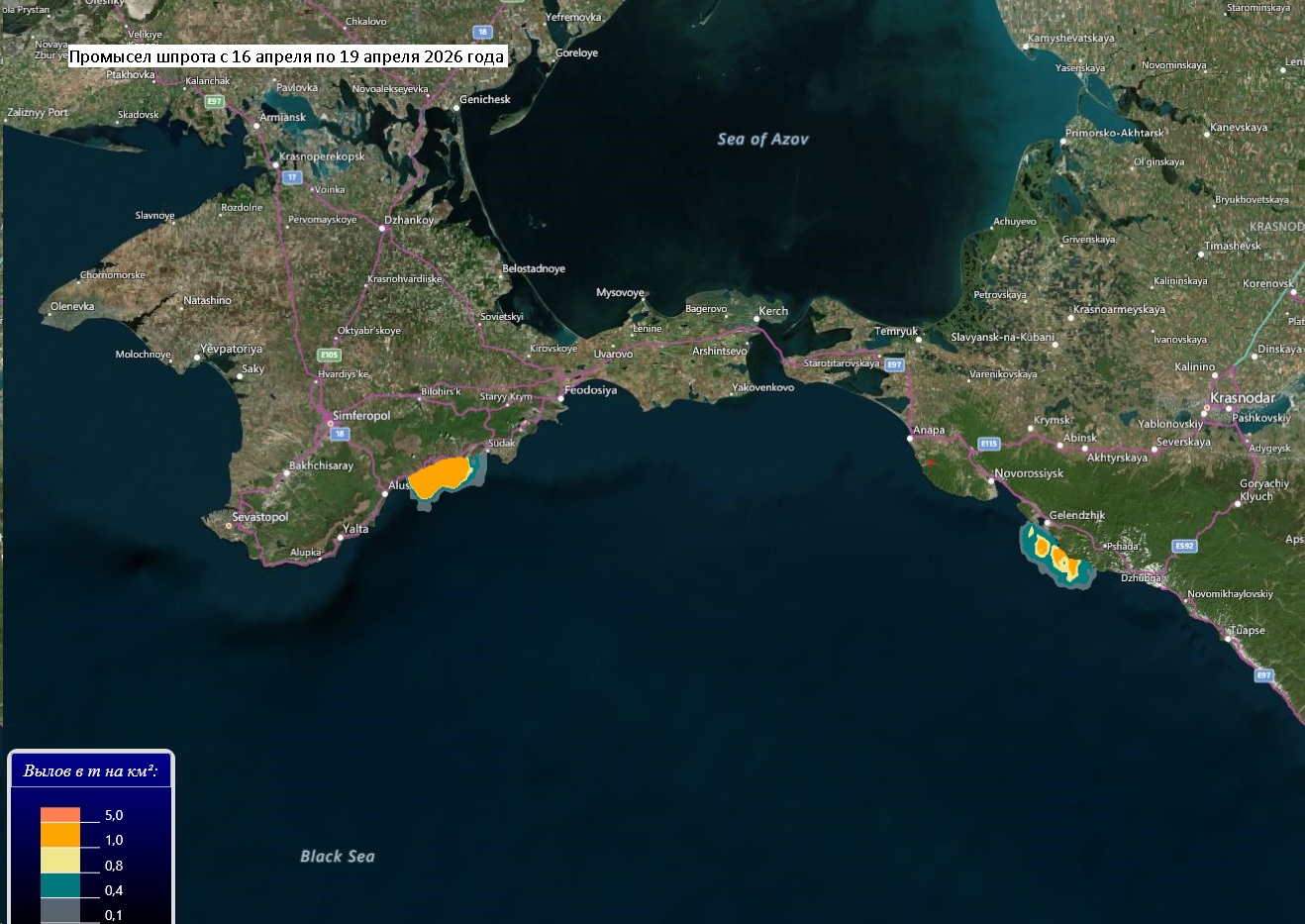Select the orange 1,0 legend swatch

pyautogui.click(x=60, y=835)
